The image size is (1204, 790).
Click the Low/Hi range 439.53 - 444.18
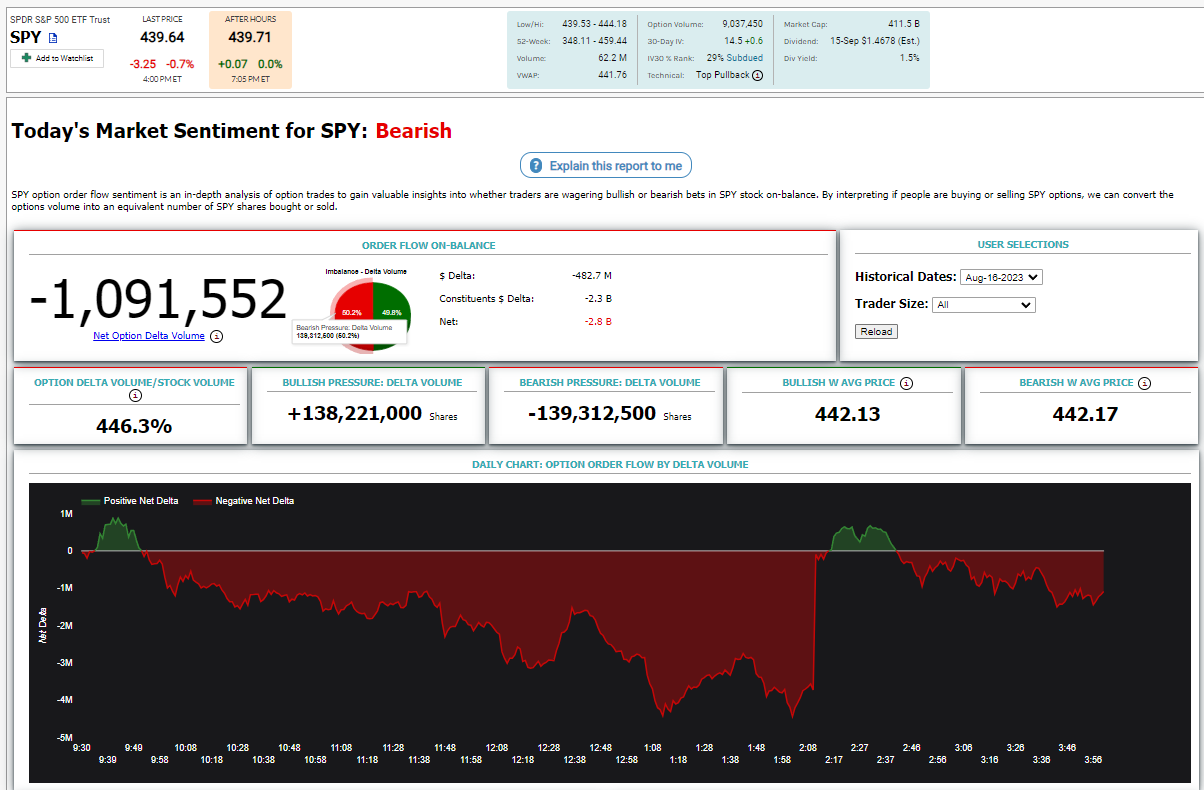coord(596,23)
